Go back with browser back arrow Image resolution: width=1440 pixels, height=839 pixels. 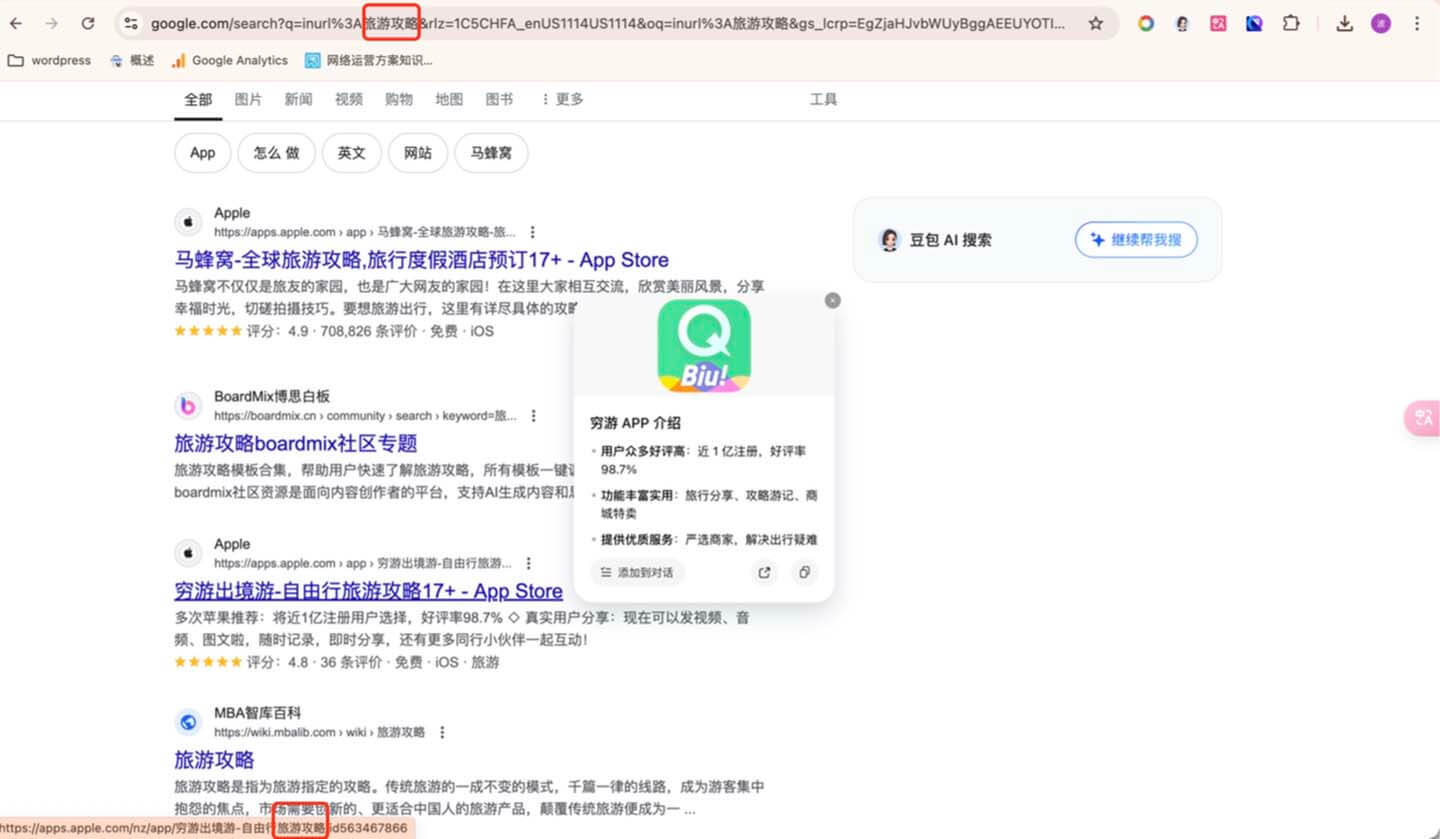pyautogui.click(x=16, y=23)
